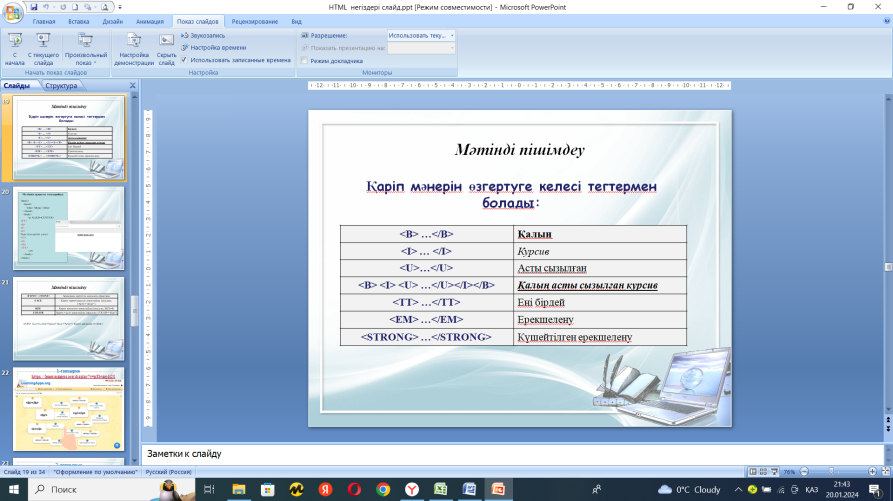893x501 pixels.
Task: Select slide 19 thumbnail
Action: [x=68, y=138]
